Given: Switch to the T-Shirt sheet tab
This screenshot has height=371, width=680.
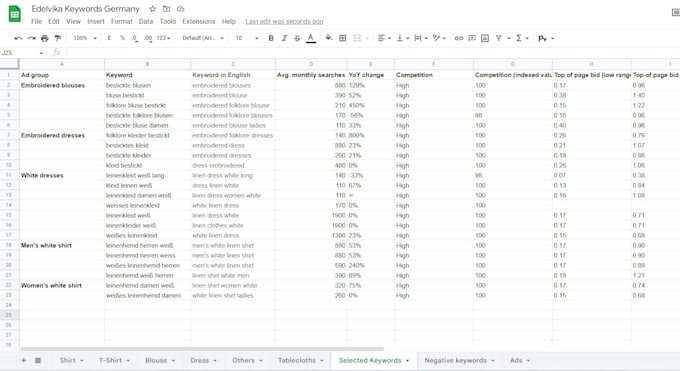Looking at the screenshot, I should [114, 360].
